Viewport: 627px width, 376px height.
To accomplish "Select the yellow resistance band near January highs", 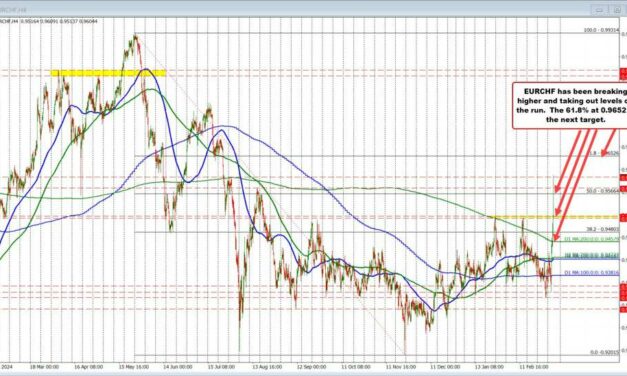I will click(x=555, y=217).
